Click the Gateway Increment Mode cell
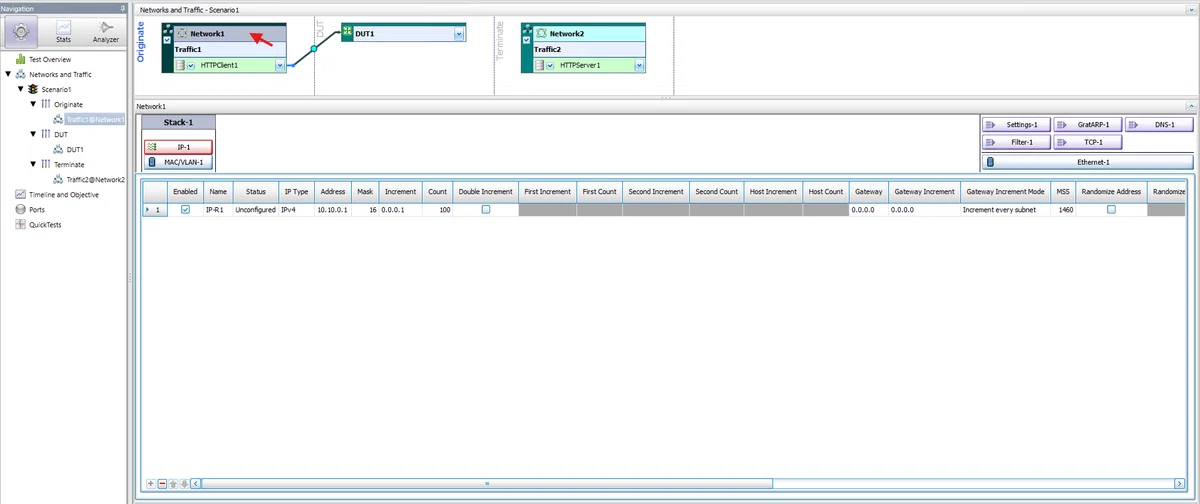The width and height of the screenshot is (1200, 504). pyautogui.click(x=1006, y=210)
